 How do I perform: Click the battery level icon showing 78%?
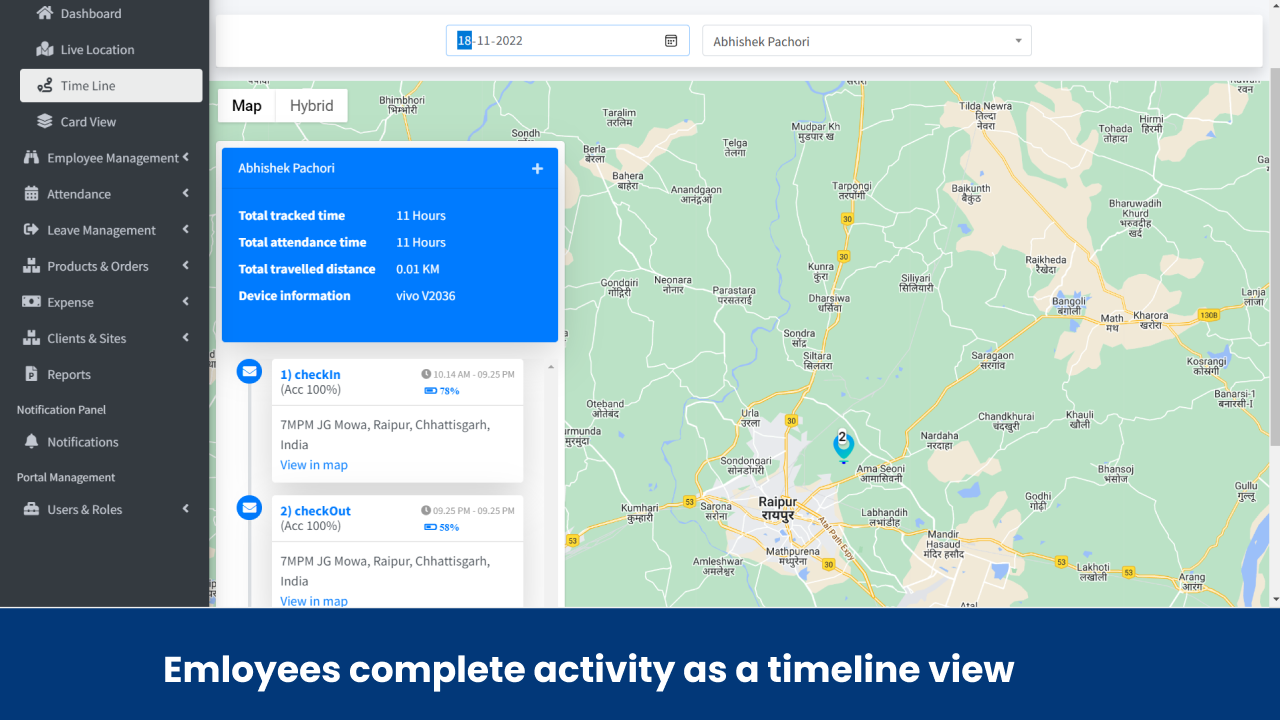pyautogui.click(x=430, y=391)
